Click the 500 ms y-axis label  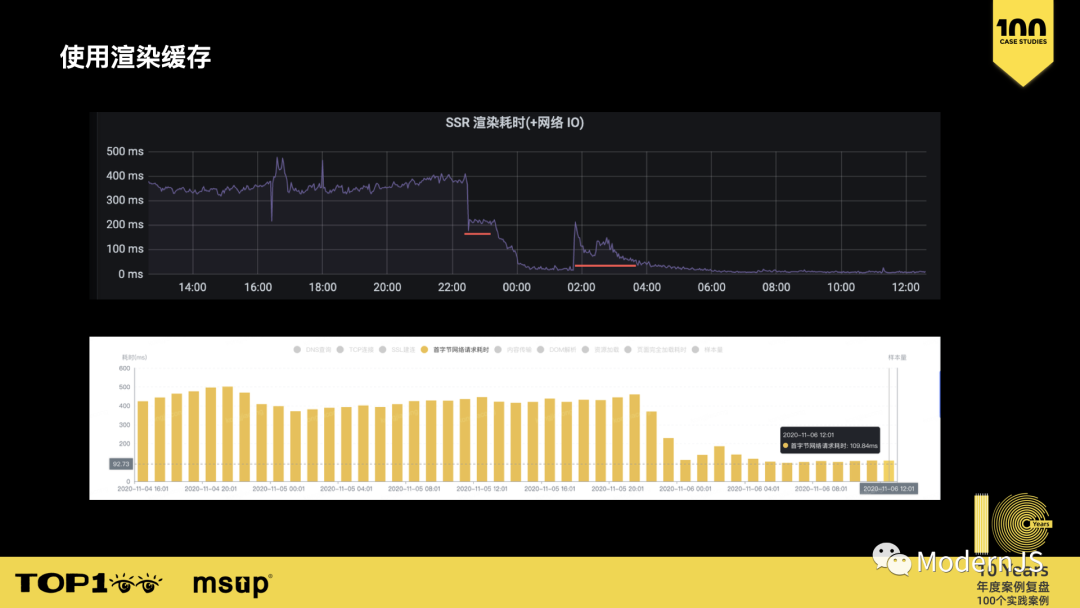(125, 151)
